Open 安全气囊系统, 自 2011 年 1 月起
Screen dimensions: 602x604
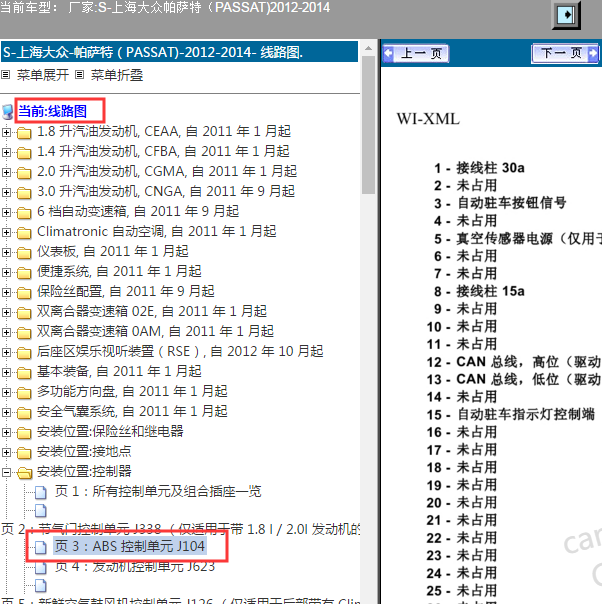point(132,411)
